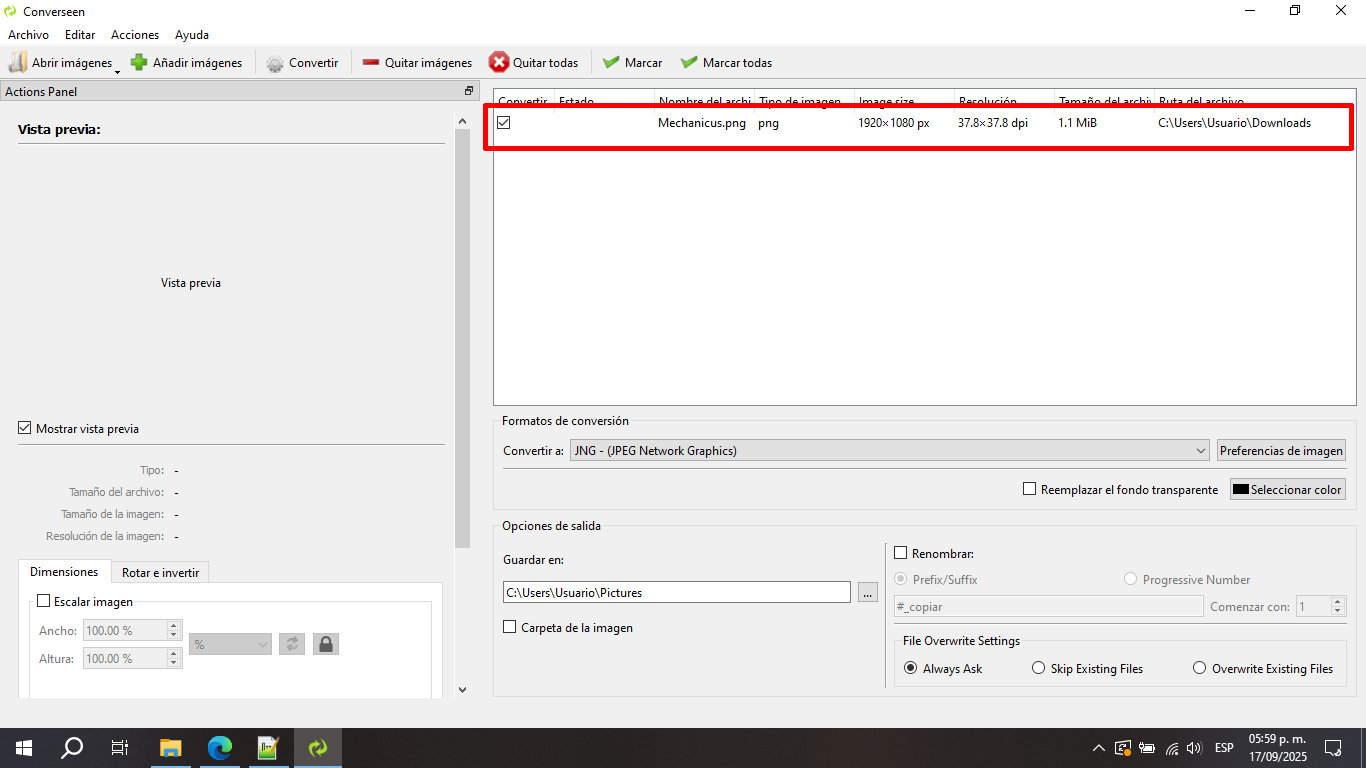Open dropdown arrow next to Abrir imágenes
Screen dimensions: 1366x768
118,70
